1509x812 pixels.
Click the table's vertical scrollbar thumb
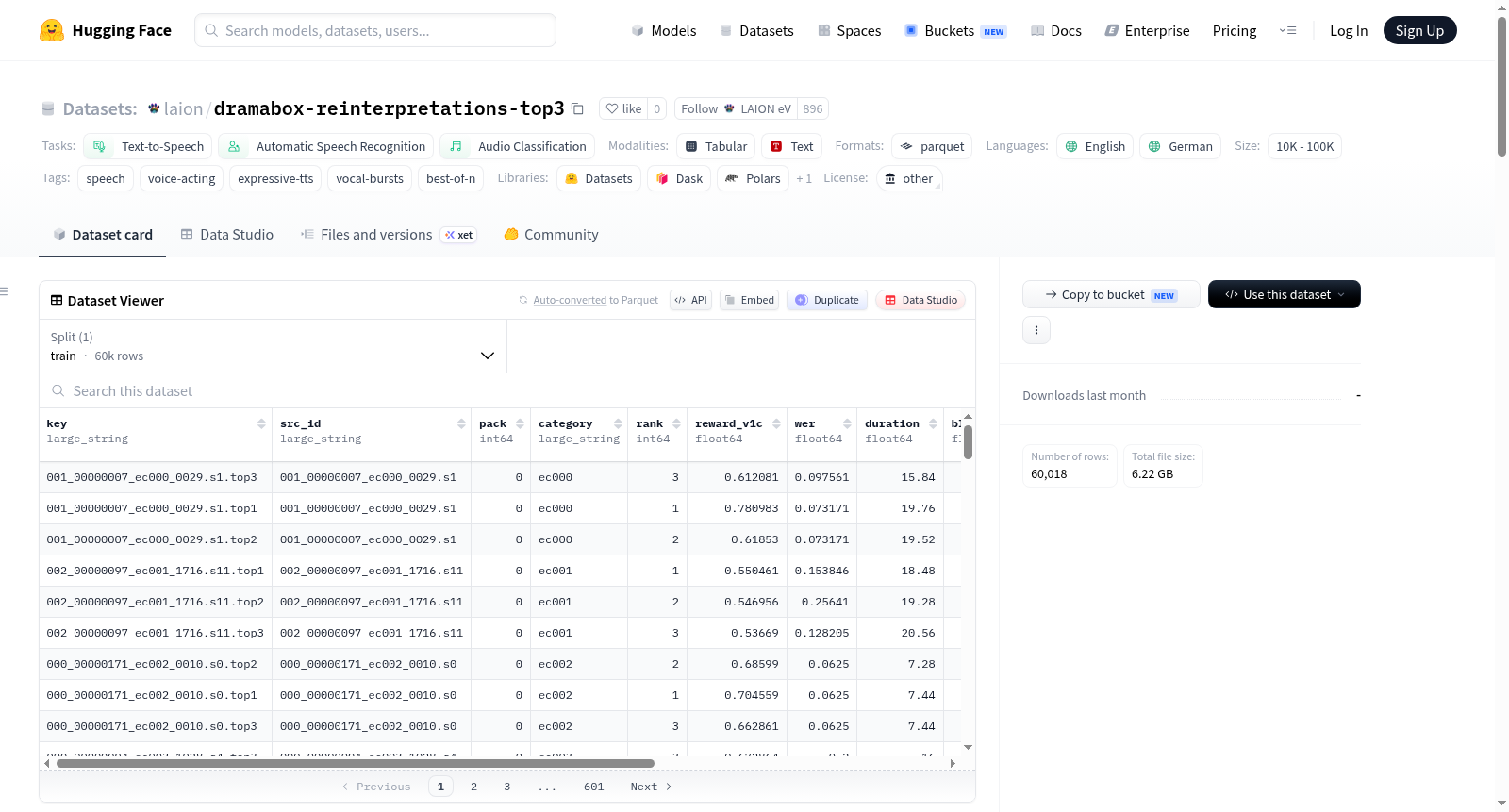click(x=968, y=441)
